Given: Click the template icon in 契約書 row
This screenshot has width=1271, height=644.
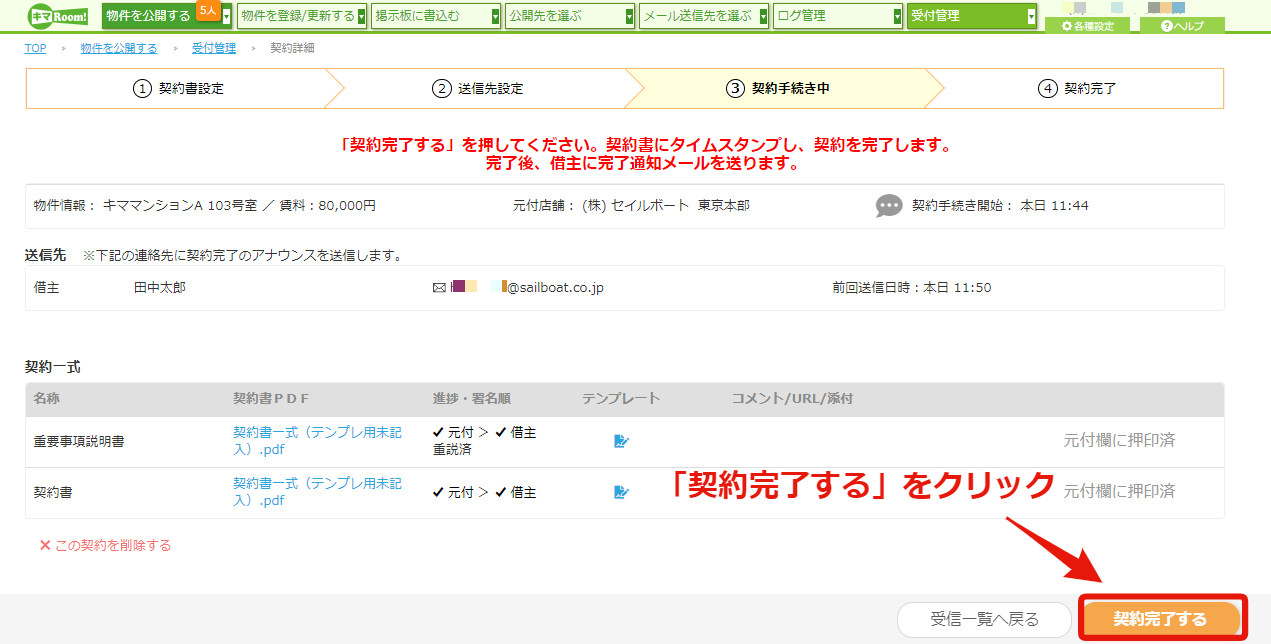Looking at the screenshot, I should click(621, 492).
